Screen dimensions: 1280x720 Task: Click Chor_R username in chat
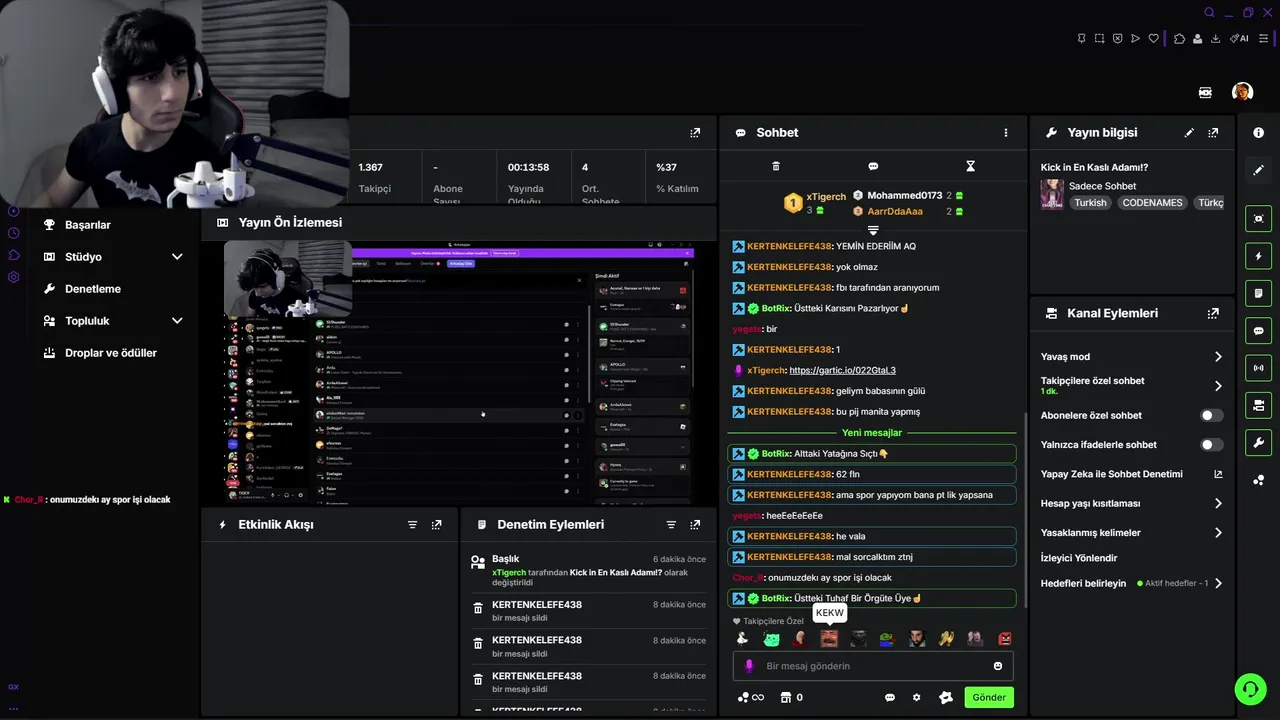[748, 578]
